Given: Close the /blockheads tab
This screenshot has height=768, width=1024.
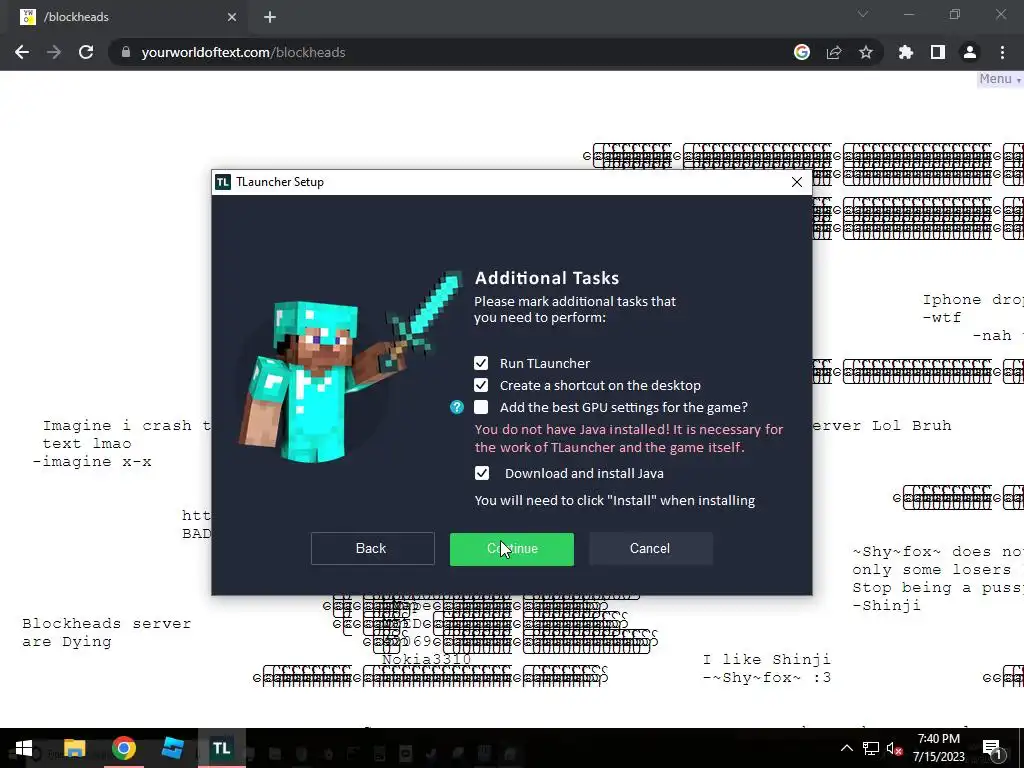Looking at the screenshot, I should (232, 17).
